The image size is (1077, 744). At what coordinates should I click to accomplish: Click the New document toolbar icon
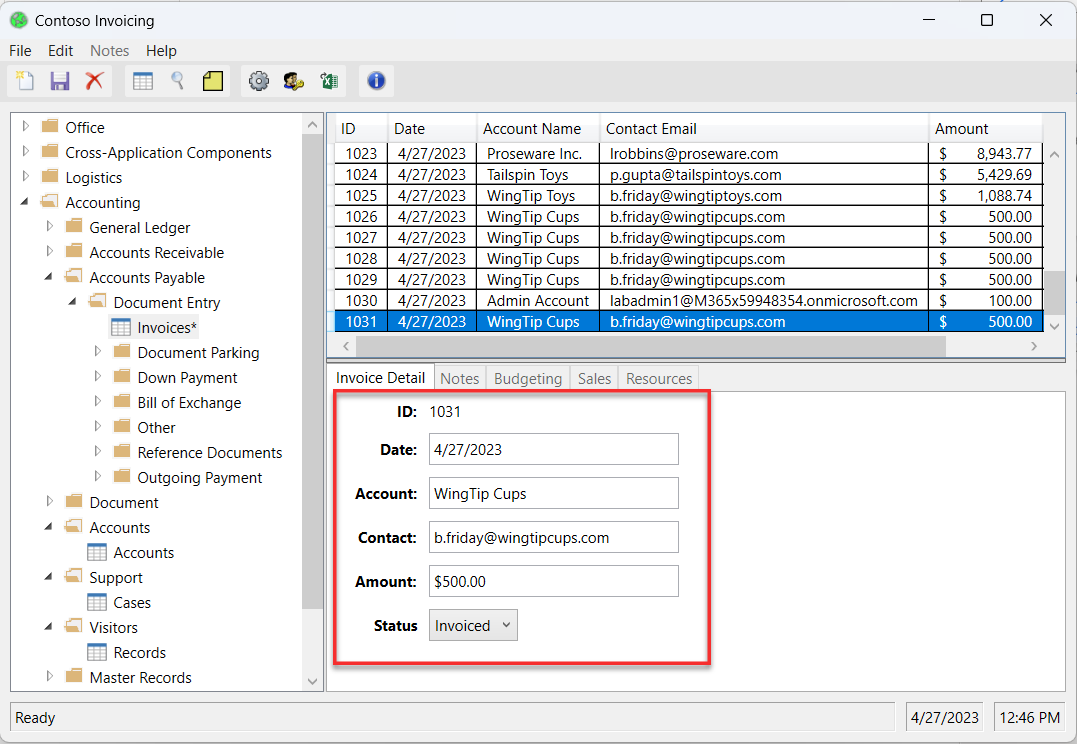coord(26,82)
